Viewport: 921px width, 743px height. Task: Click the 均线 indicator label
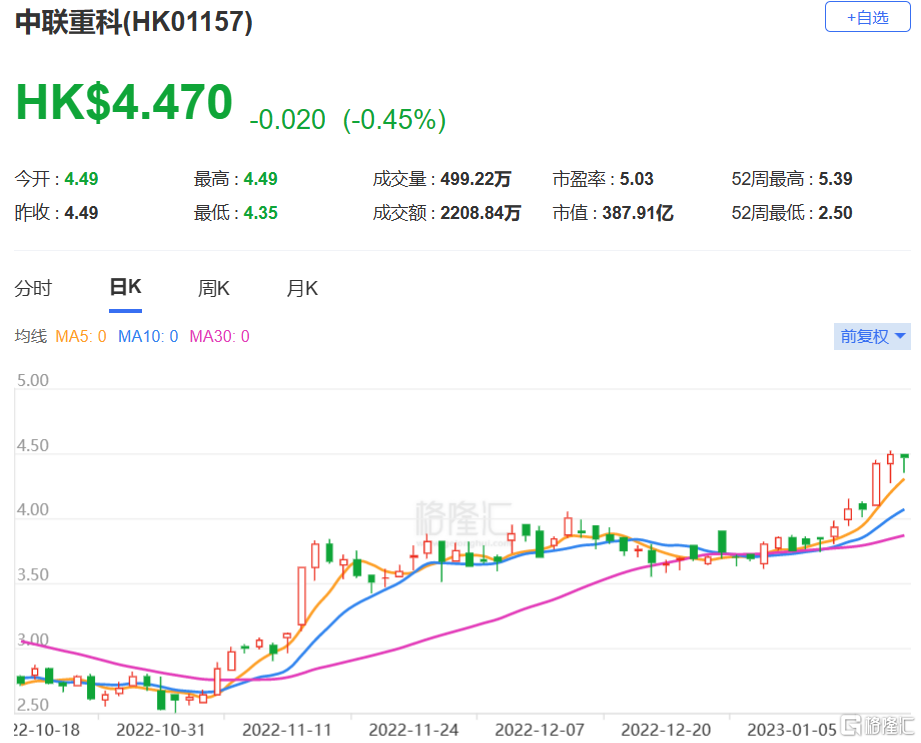[x=30, y=337]
